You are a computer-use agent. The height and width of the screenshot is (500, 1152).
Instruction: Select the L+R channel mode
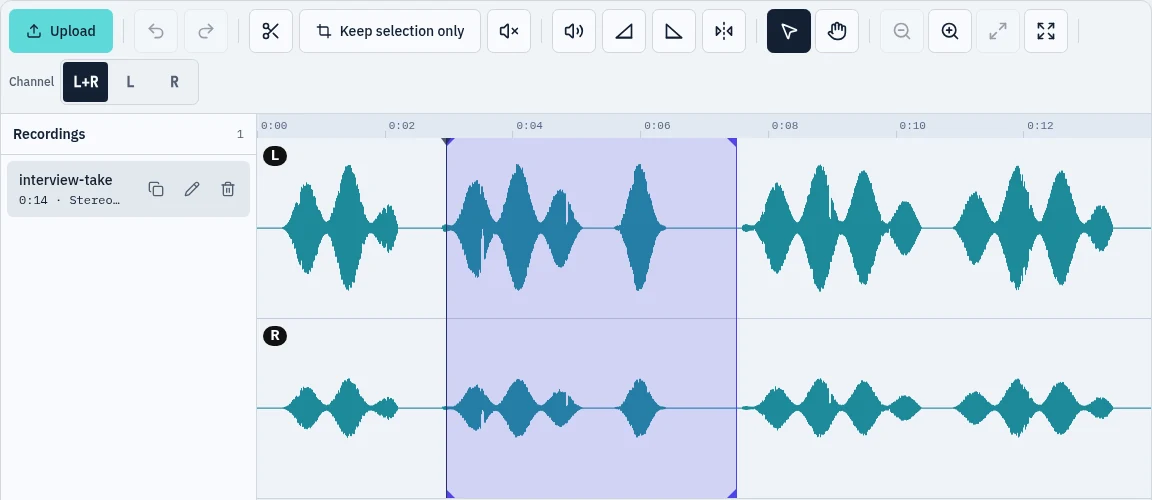85,81
